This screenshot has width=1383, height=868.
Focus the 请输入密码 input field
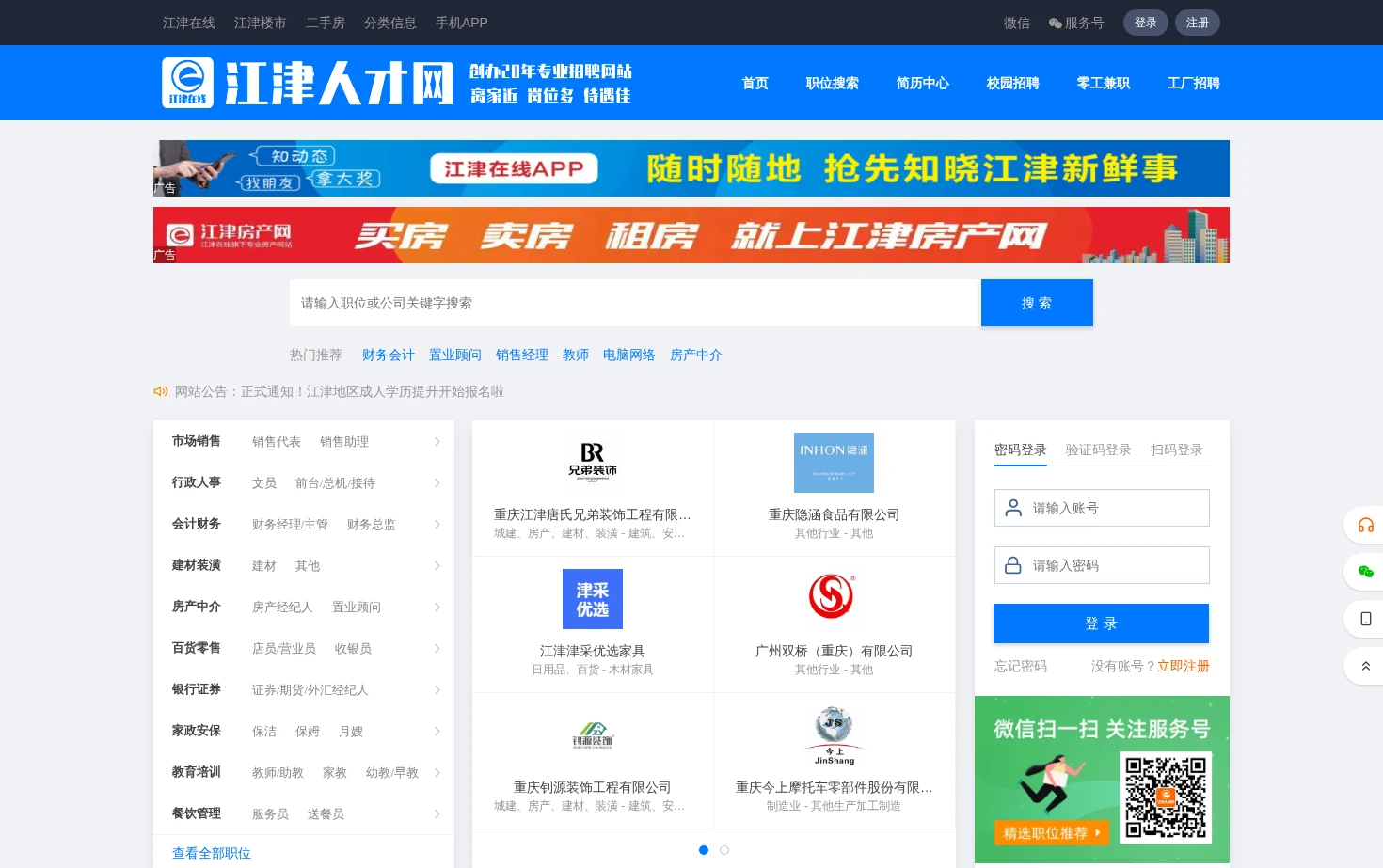(x=1102, y=565)
